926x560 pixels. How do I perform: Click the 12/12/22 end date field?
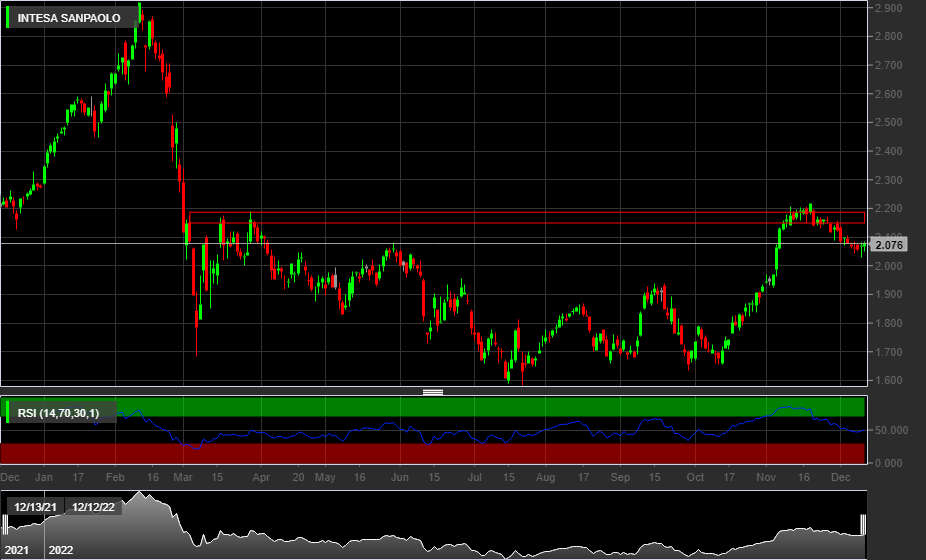click(93, 507)
